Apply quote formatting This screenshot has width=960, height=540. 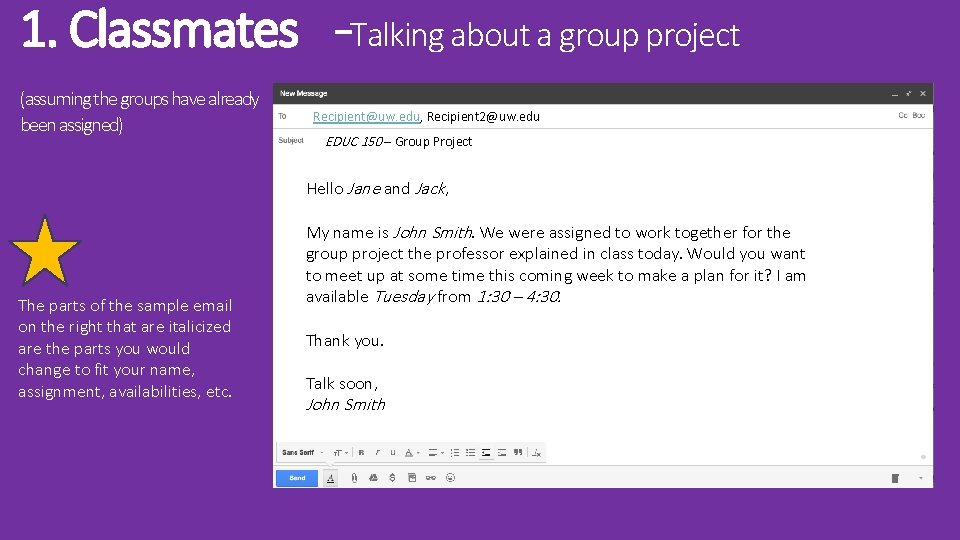pyautogui.click(x=518, y=452)
